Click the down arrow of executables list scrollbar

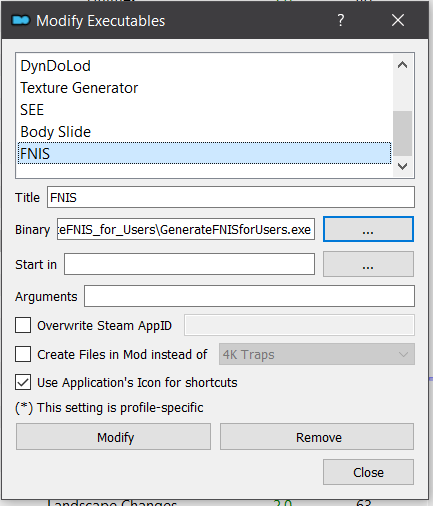click(x=403, y=166)
